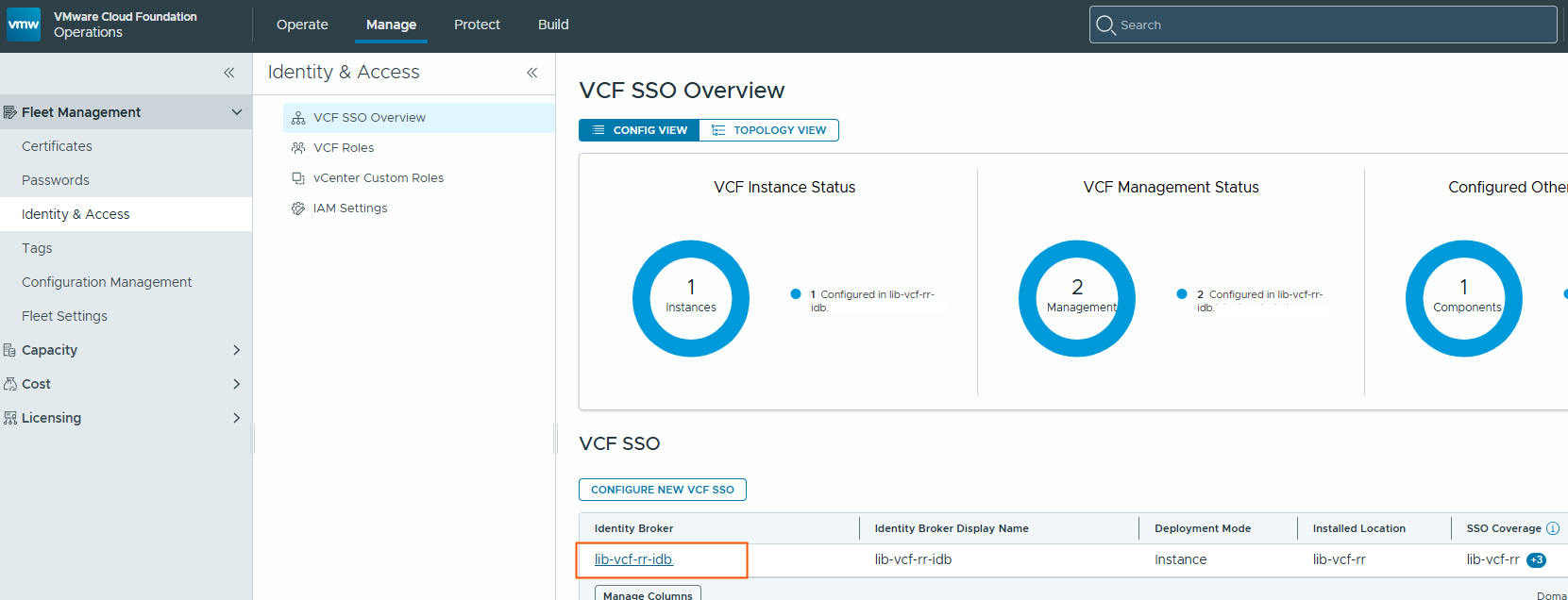Click 'VMware Cloud Foundation Operations' title text

(126, 25)
